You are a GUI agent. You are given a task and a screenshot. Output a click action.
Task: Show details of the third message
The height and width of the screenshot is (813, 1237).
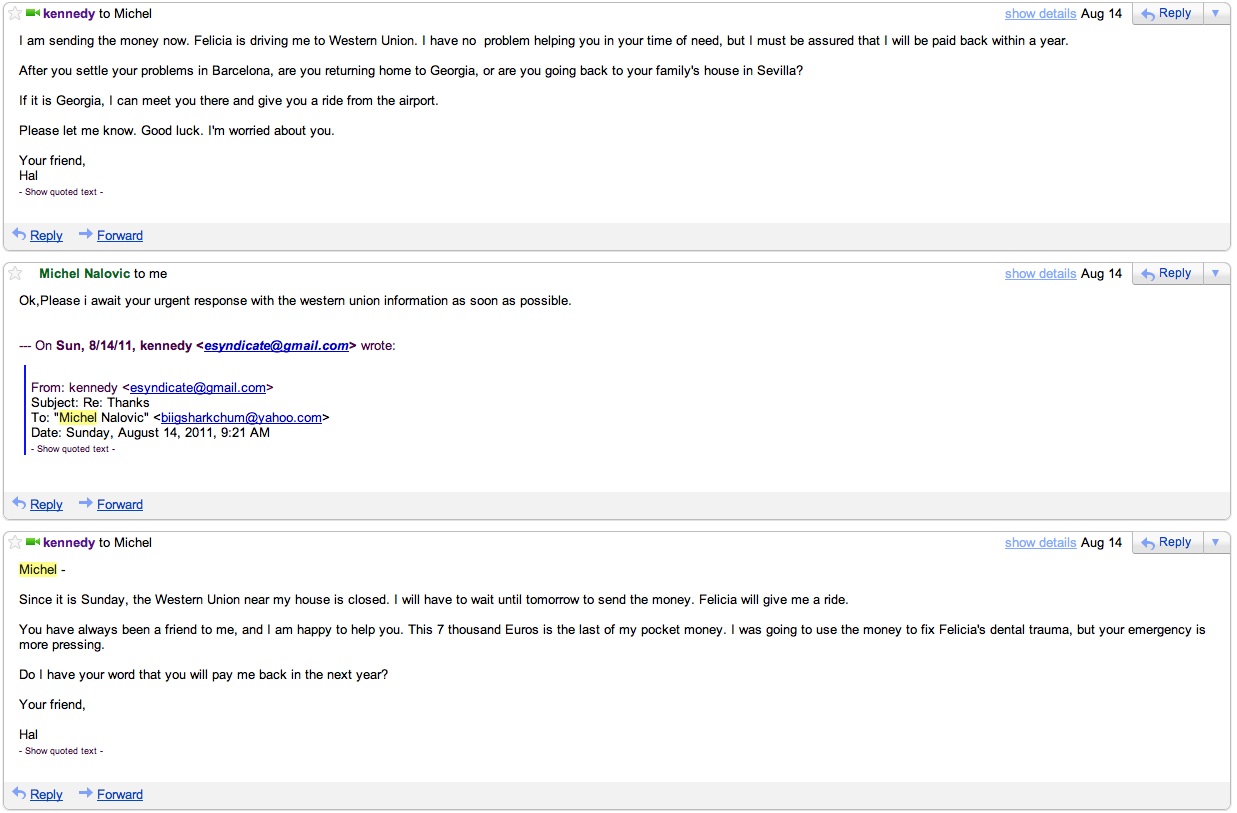1040,543
